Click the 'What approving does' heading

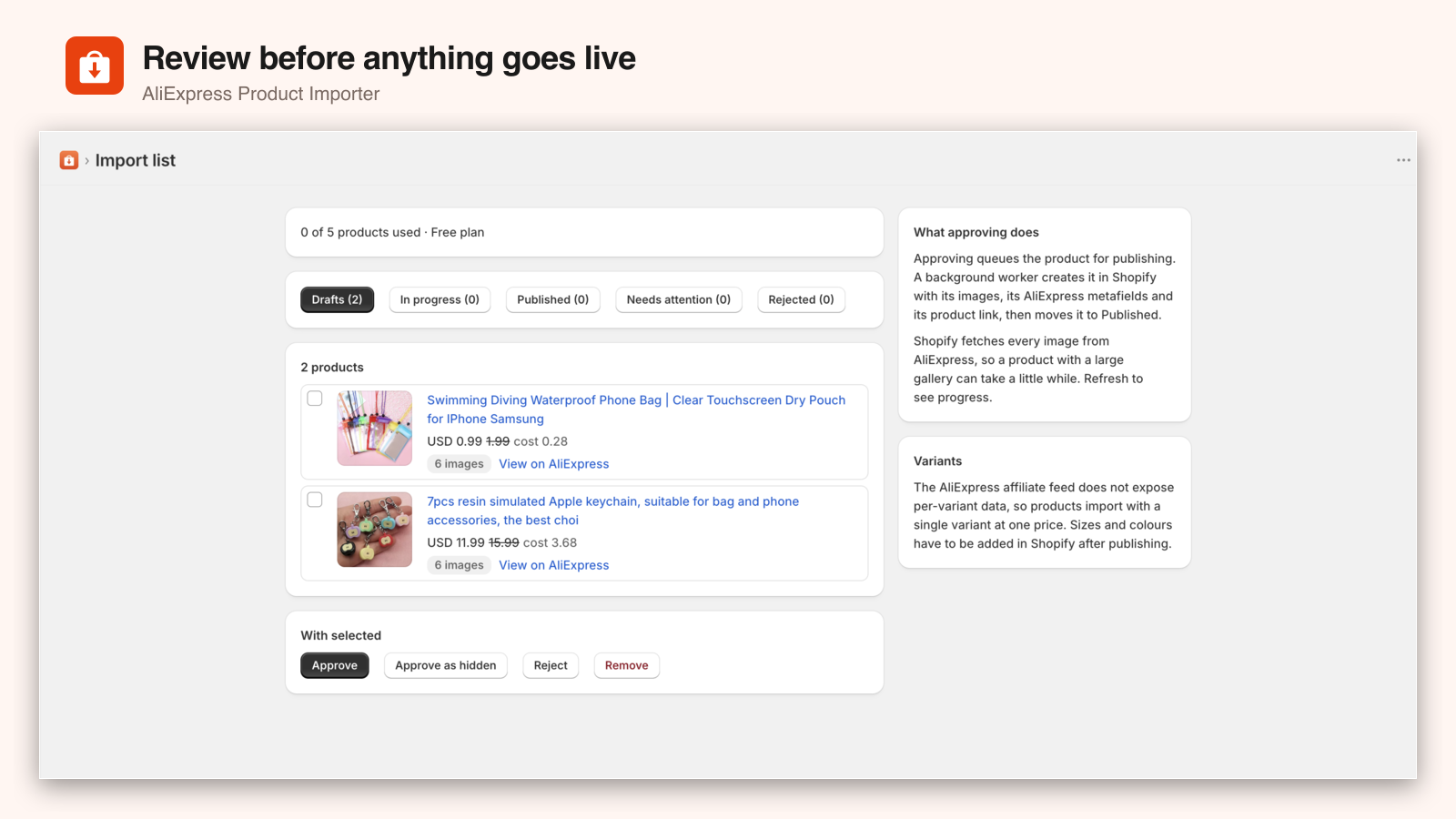(x=976, y=232)
